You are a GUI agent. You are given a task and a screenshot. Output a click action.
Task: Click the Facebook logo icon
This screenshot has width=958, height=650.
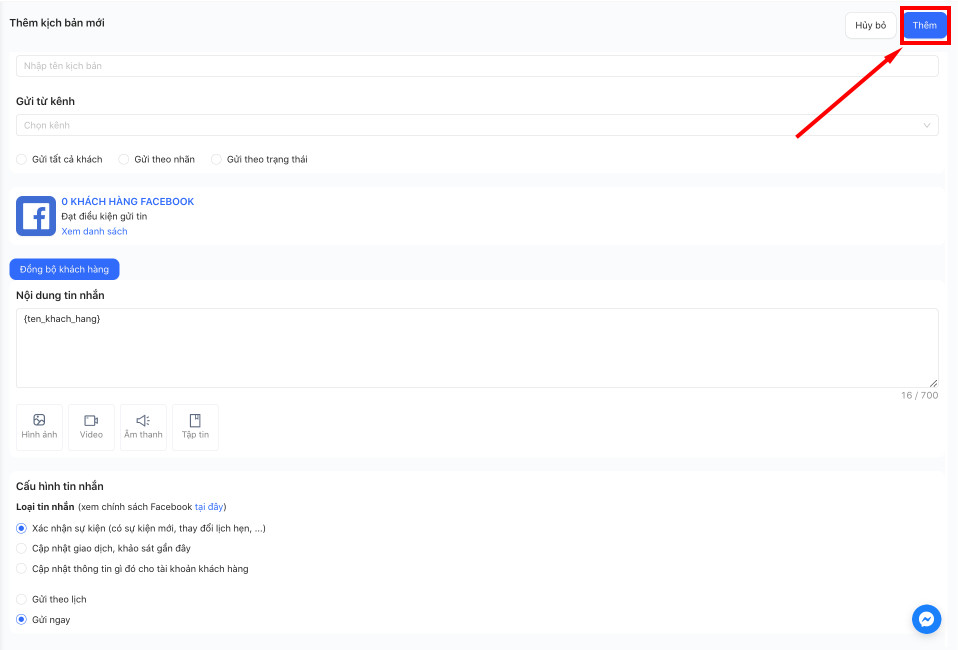coord(35,216)
